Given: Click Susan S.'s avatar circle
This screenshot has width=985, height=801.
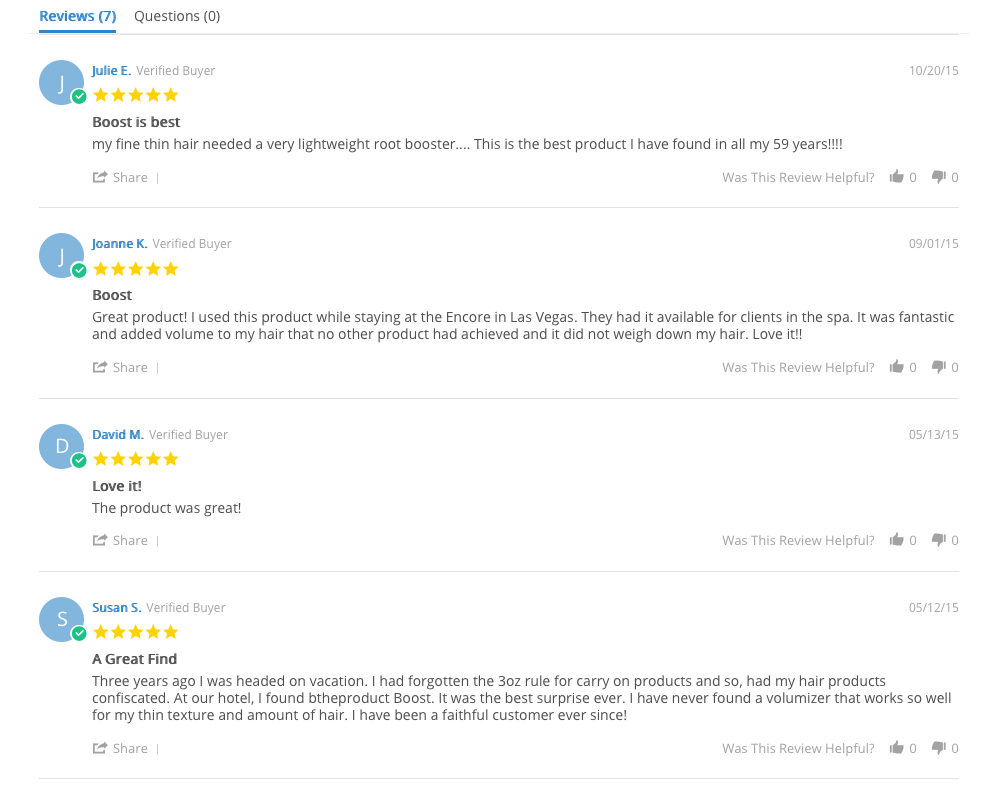Looking at the screenshot, I should (x=61, y=619).
